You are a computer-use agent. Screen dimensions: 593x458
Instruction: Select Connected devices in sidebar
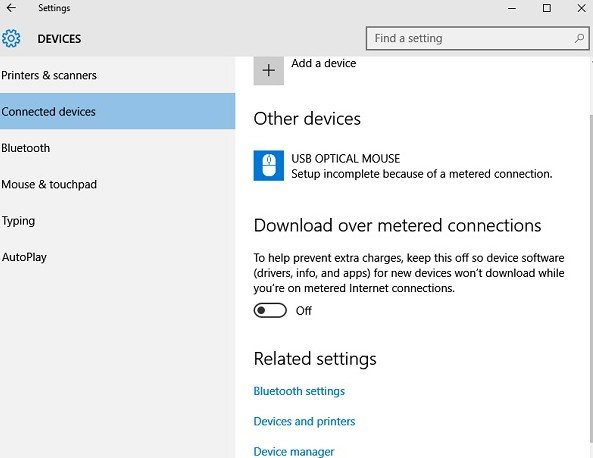tap(117, 112)
